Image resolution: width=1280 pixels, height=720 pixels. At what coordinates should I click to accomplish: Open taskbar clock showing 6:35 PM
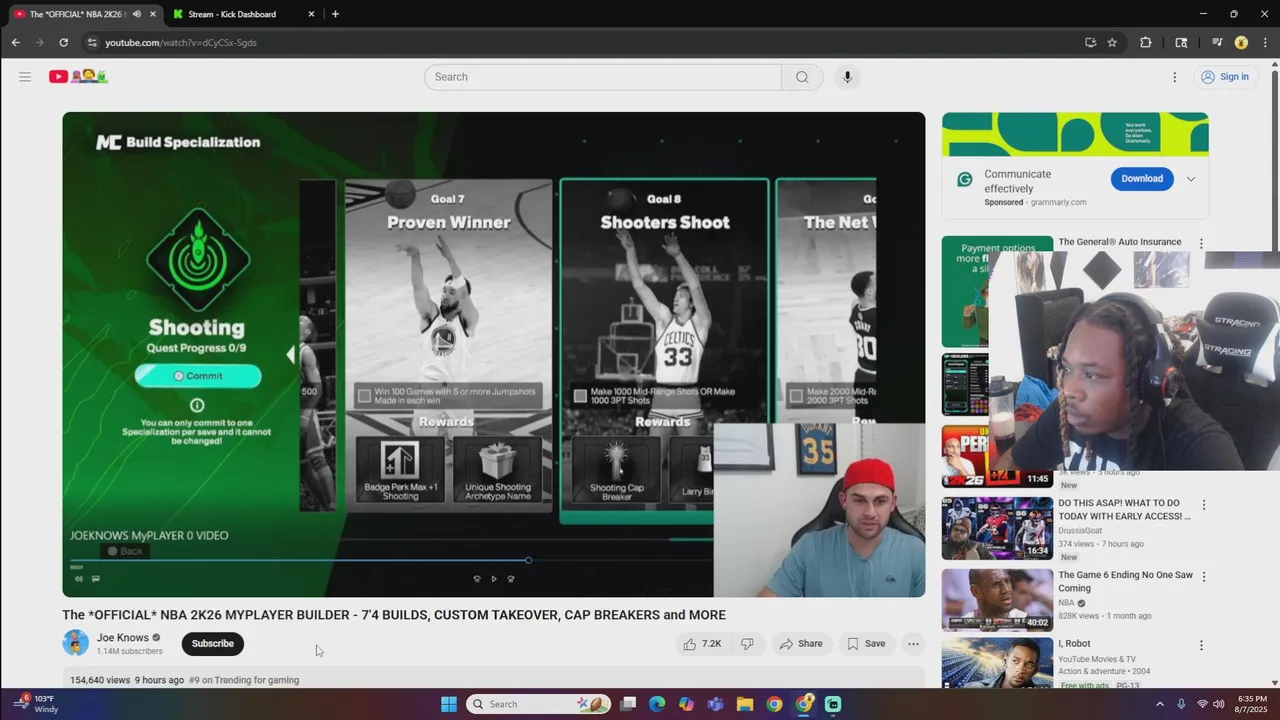[1252, 704]
